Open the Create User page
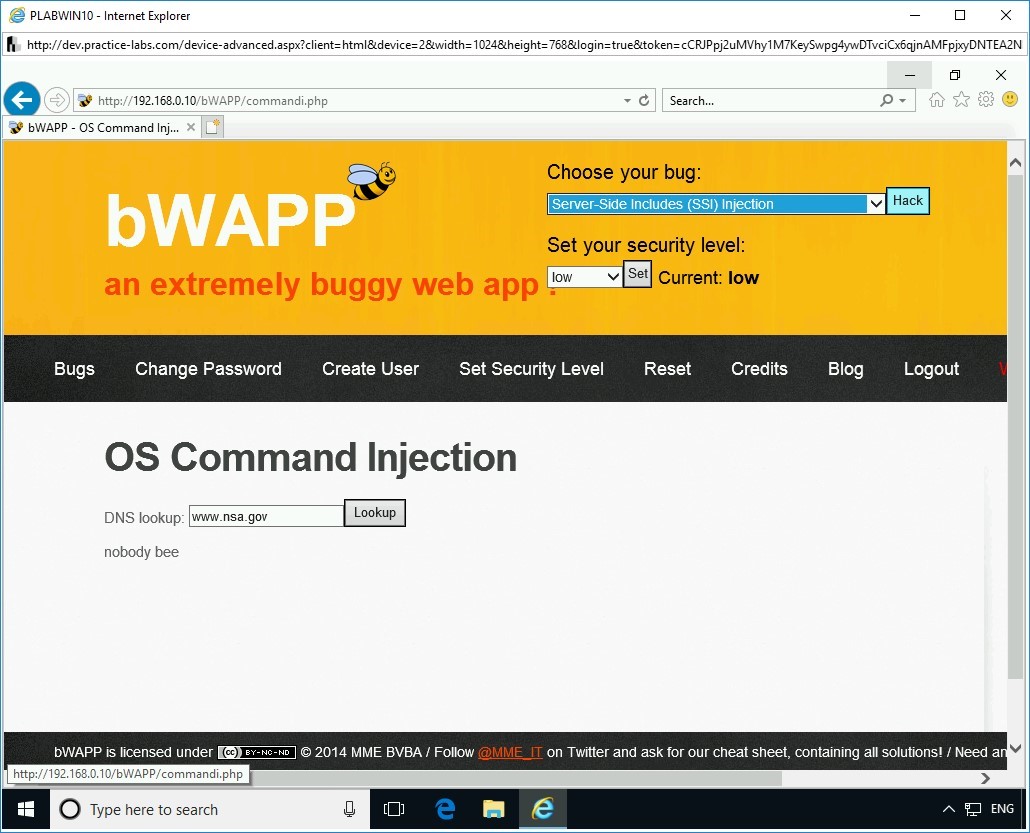Viewport: 1030px width, 833px height. pyautogui.click(x=370, y=369)
